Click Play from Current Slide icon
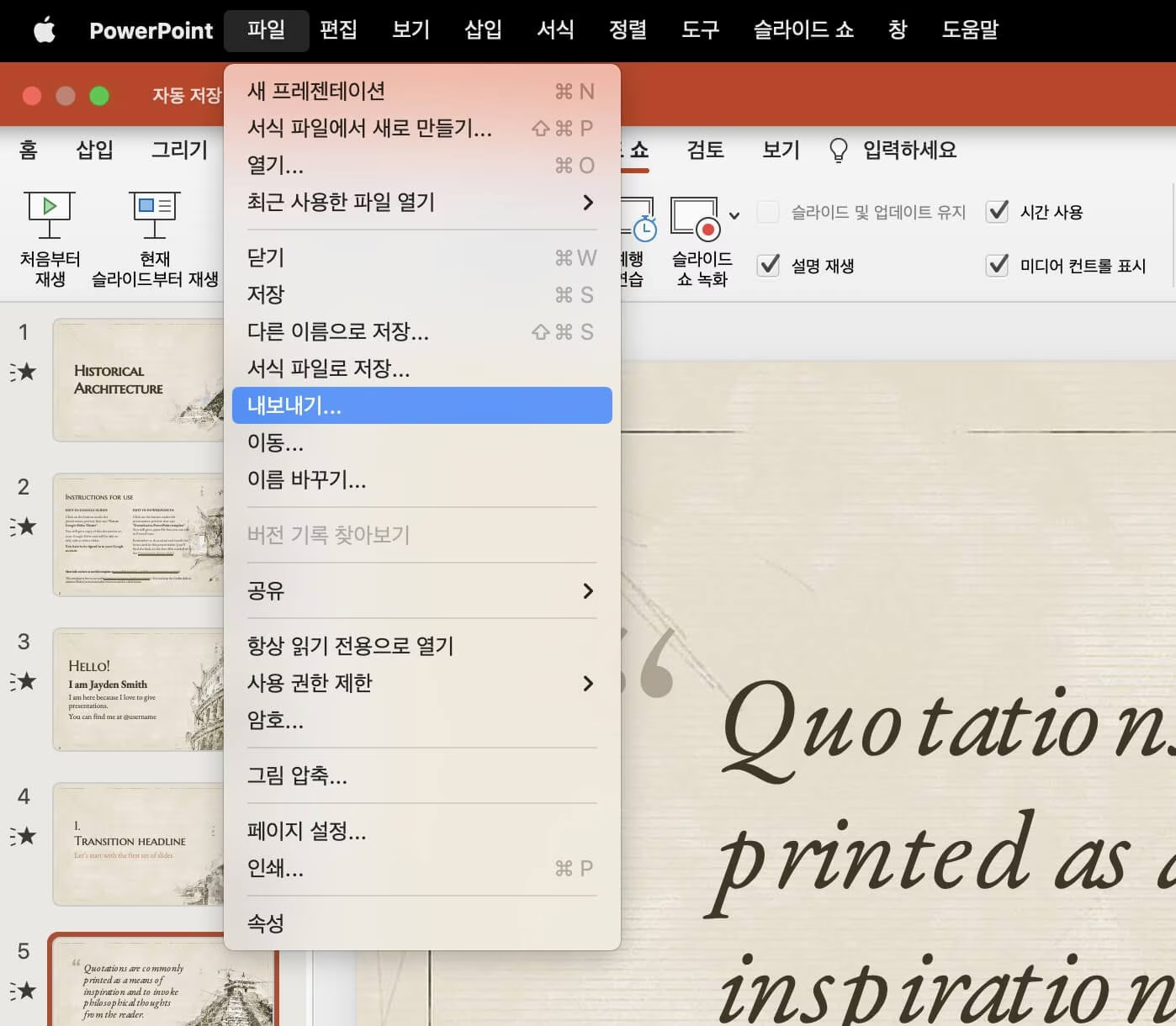Viewport: 1176px width, 1026px height. 155,214
